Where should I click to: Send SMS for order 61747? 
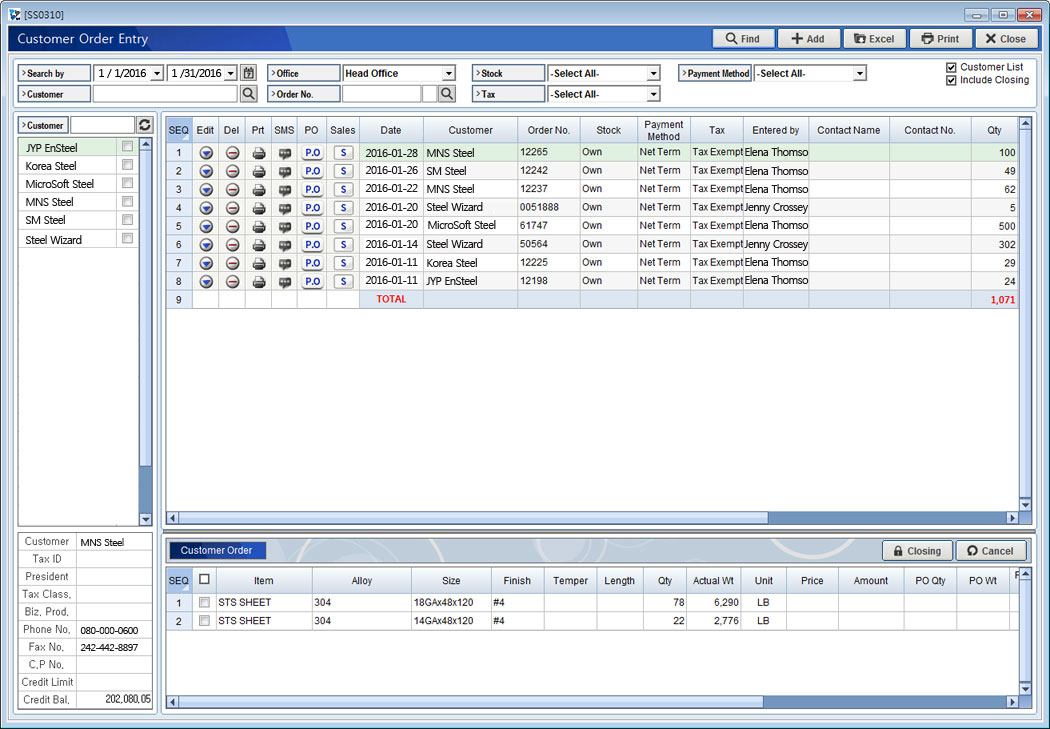coord(285,226)
